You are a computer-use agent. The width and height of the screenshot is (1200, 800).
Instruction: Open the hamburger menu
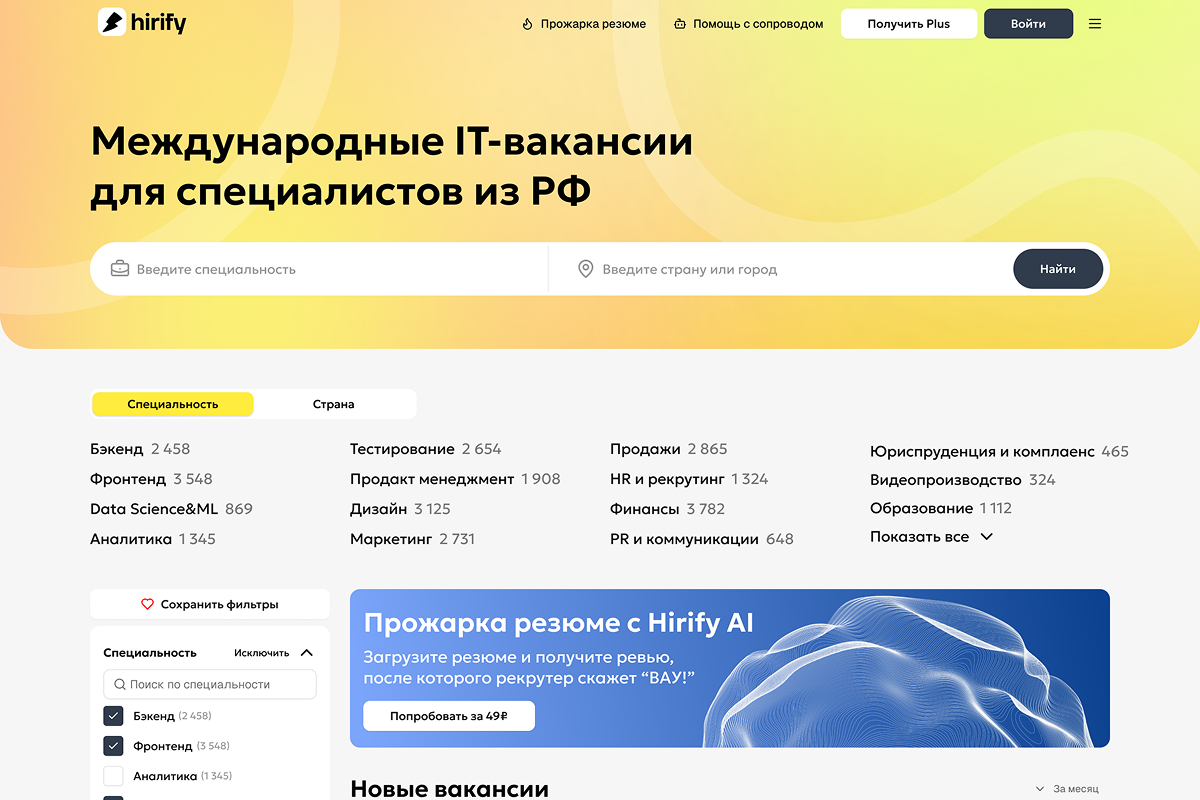pos(1095,24)
